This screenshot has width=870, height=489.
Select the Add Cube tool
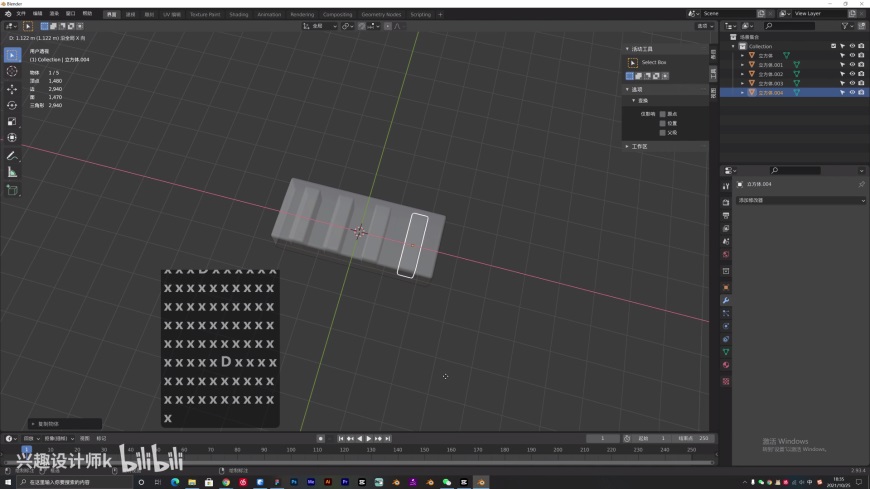point(12,190)
